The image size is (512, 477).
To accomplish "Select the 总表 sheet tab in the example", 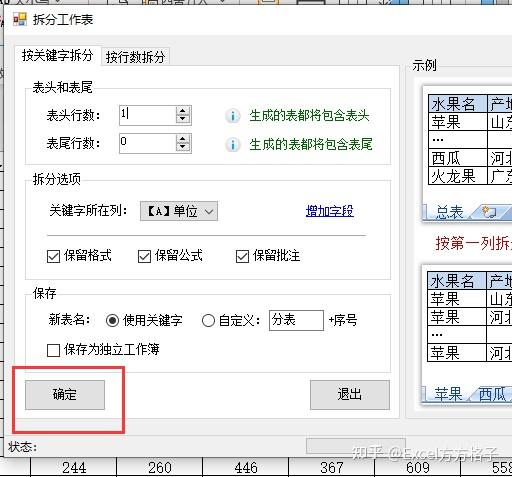I will pyautogui.click(x=449, y=212).
